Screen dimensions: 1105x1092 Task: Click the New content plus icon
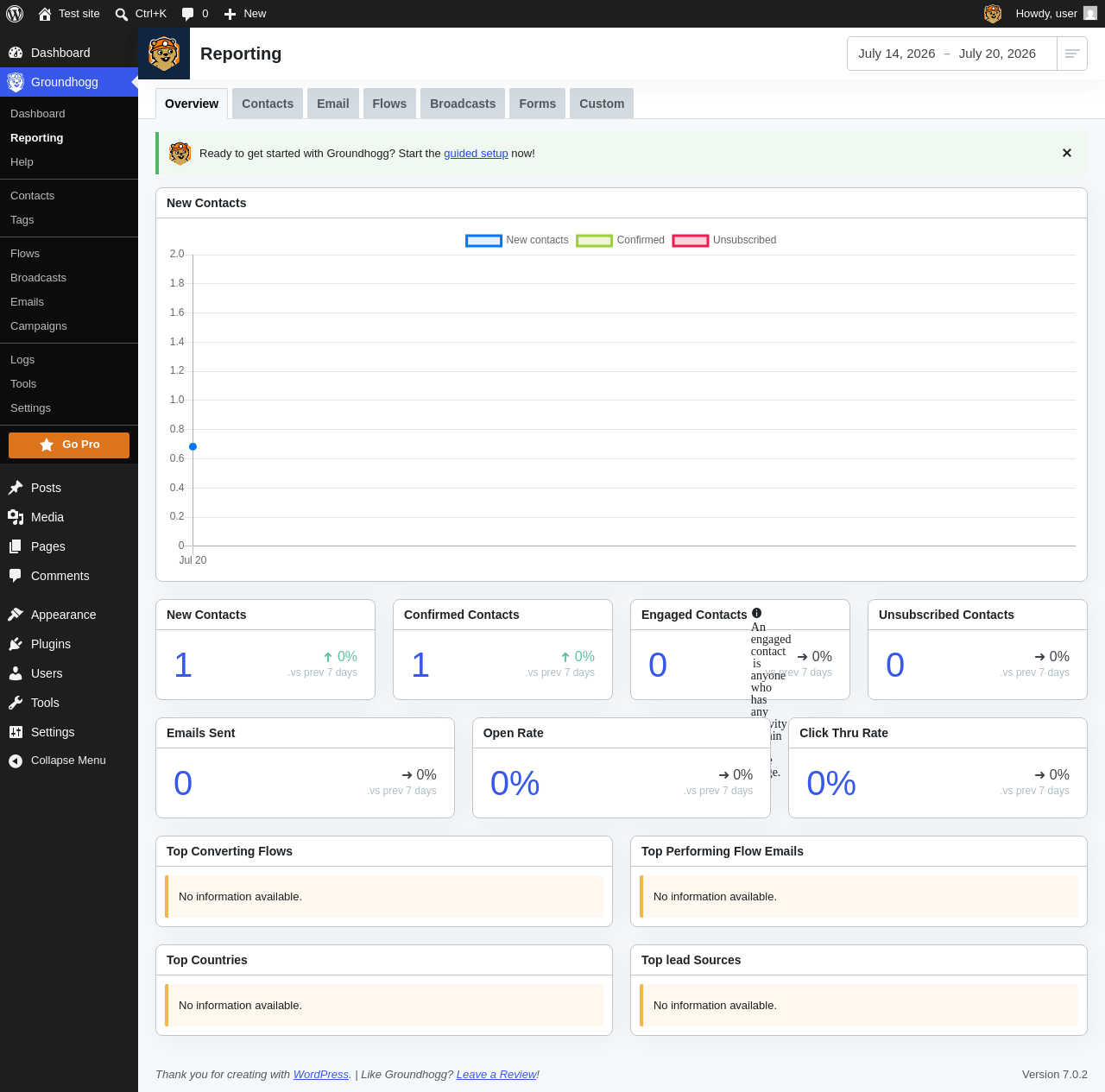click(x=230, y=14)
